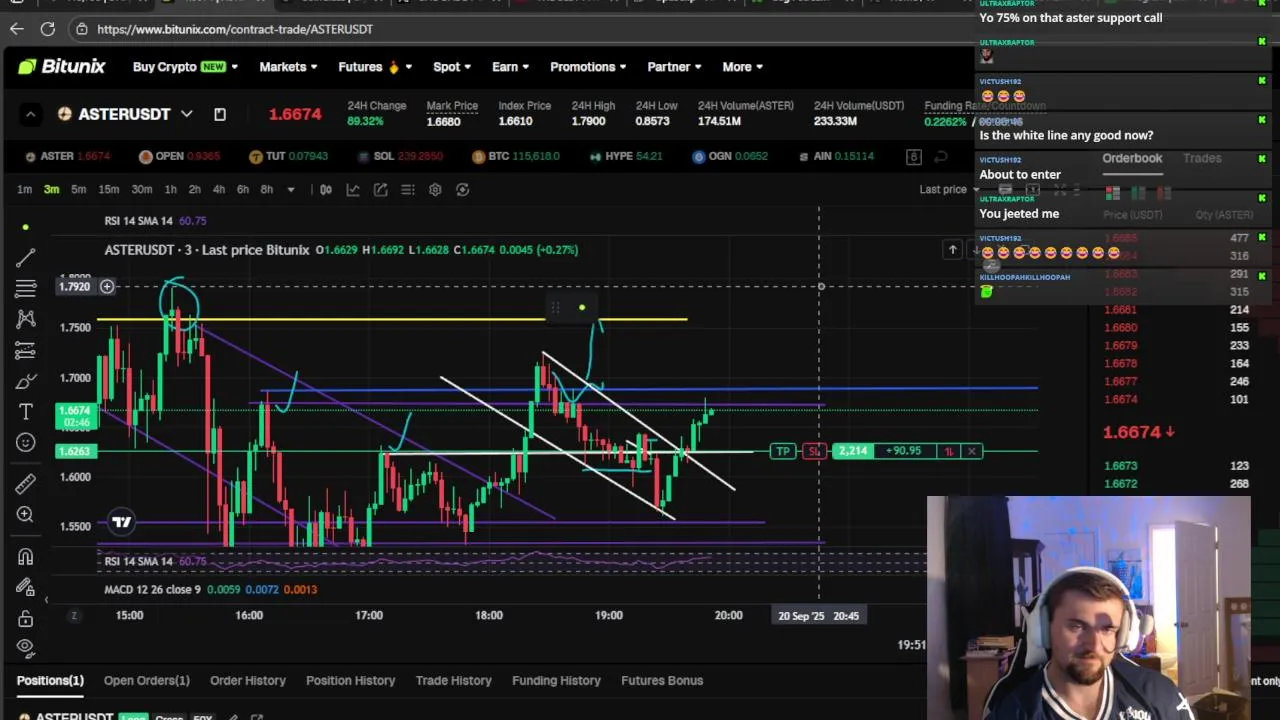Image resolution: width=1280 pixels, height=720 pixels.
Task: Switch to Open Orders(1) tab
Action: point(146,680)
